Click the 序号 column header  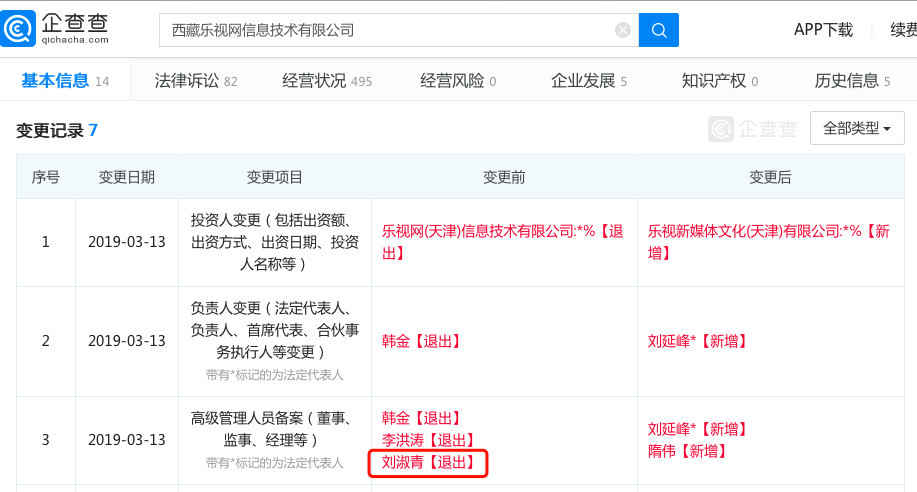pos(46,177)
